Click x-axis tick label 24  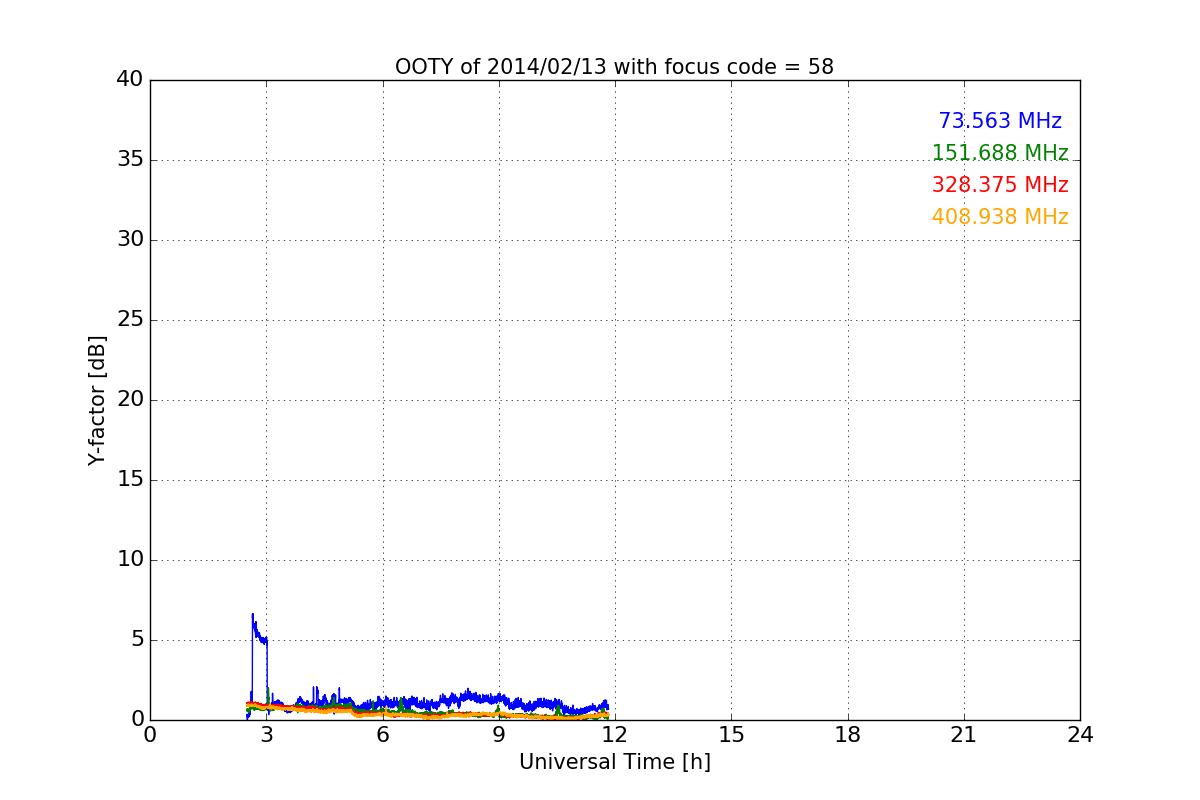point(1080,735)
